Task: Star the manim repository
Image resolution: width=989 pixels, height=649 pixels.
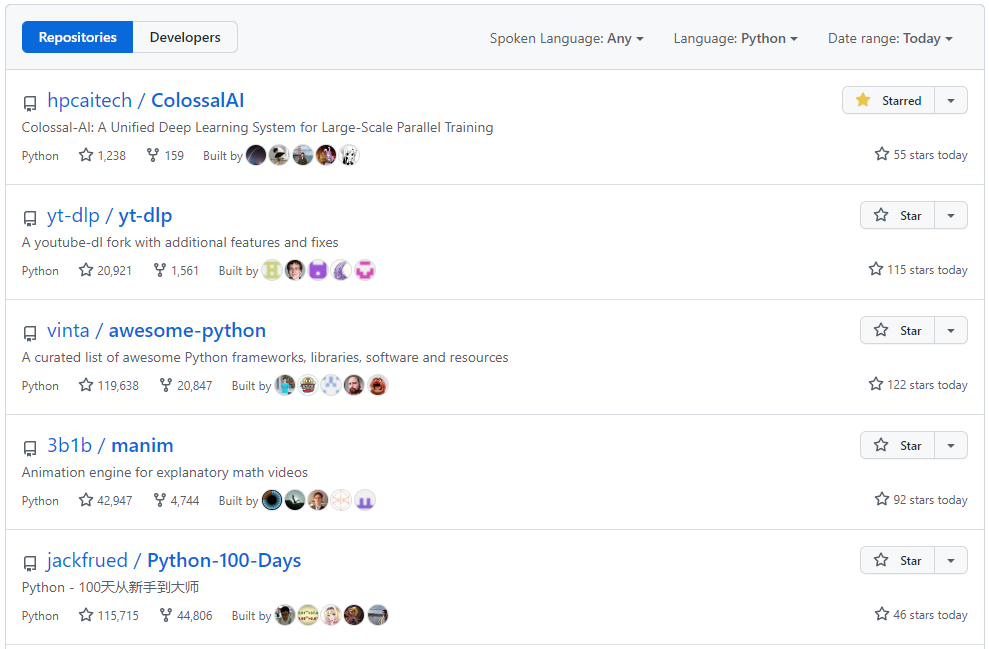Action: pyautogui.click(x=897, y=446)
